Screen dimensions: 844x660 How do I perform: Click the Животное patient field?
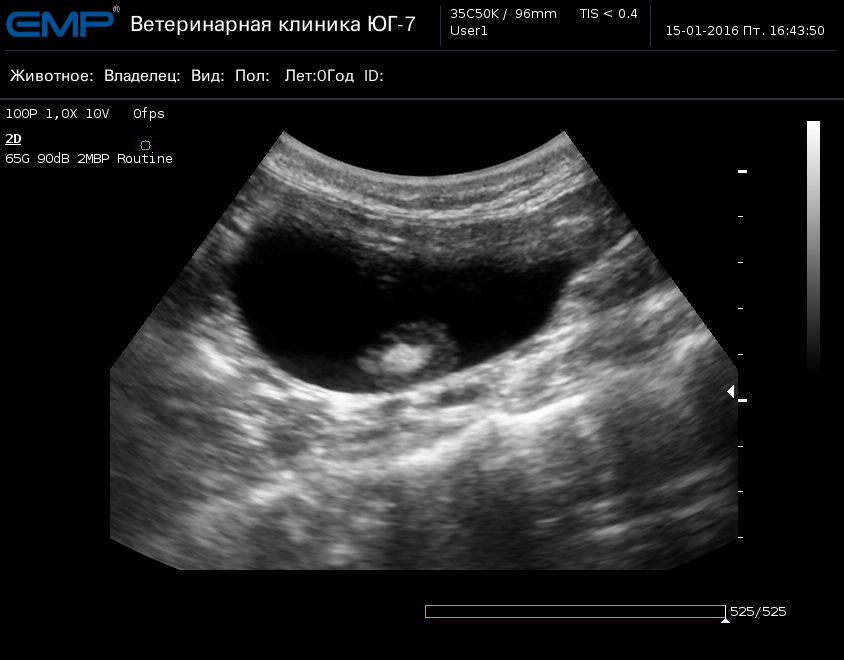(52, 76)
